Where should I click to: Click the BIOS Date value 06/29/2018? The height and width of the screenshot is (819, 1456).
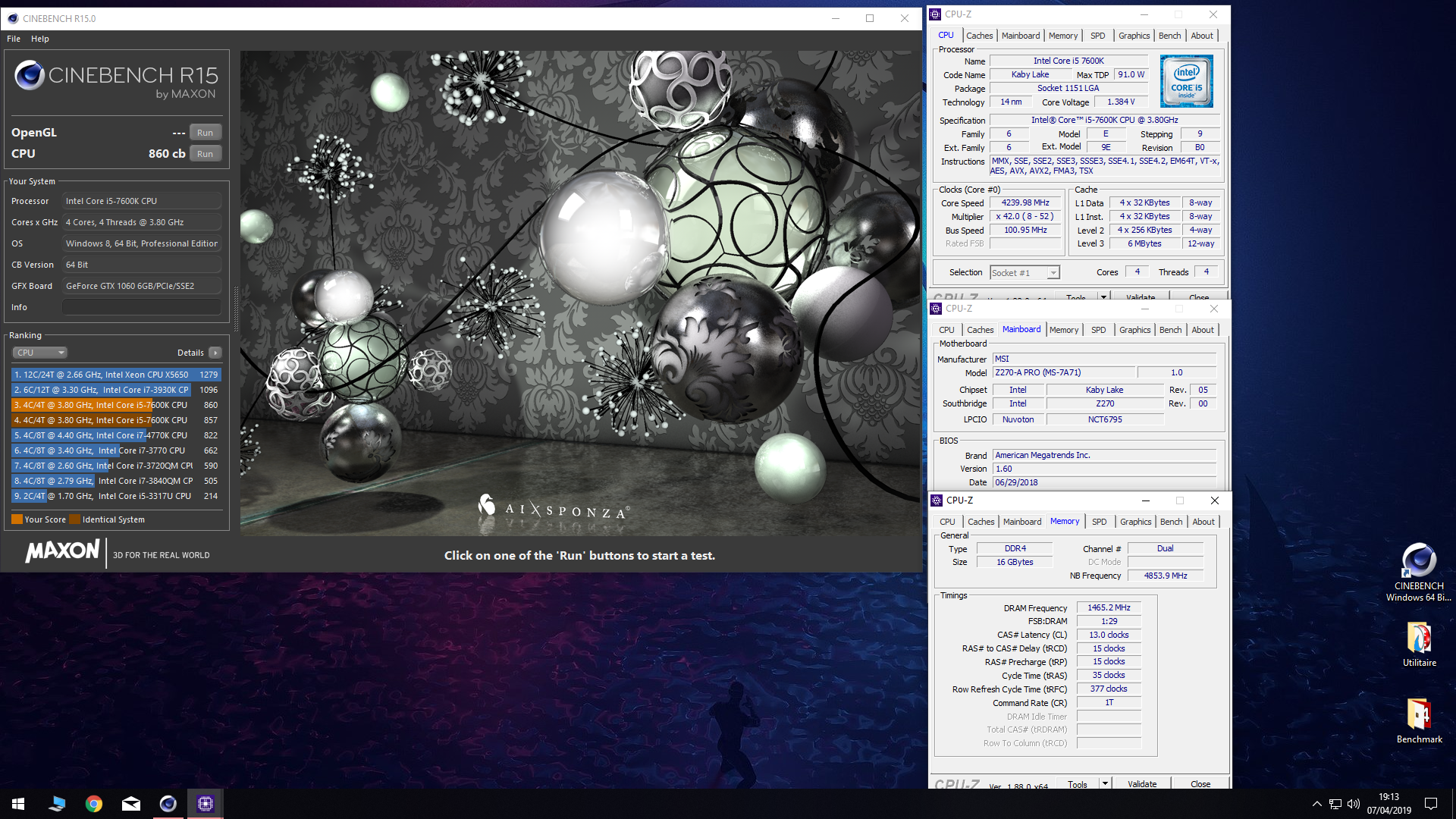click(x=1105, y=482)
